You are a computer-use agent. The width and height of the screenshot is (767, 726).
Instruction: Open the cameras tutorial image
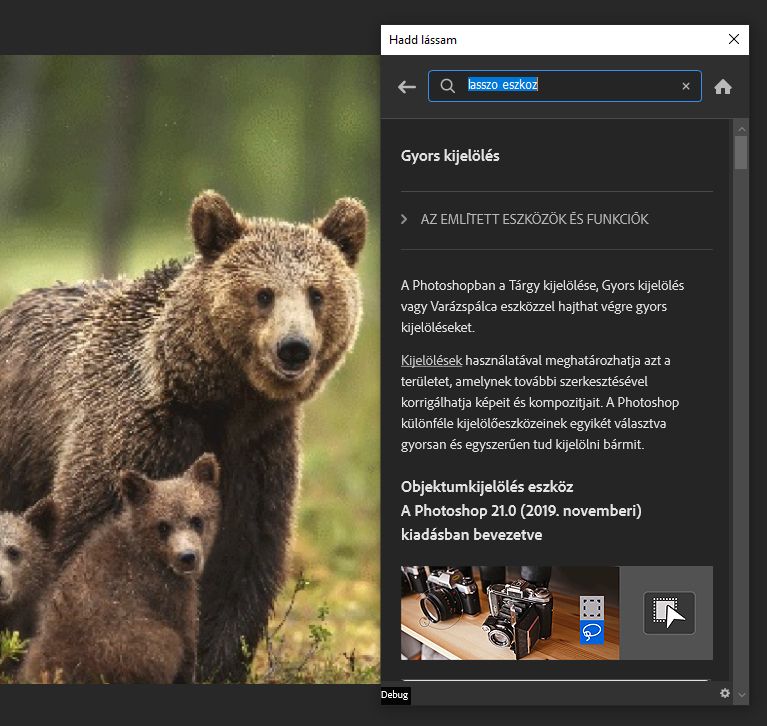pos(510,613)
